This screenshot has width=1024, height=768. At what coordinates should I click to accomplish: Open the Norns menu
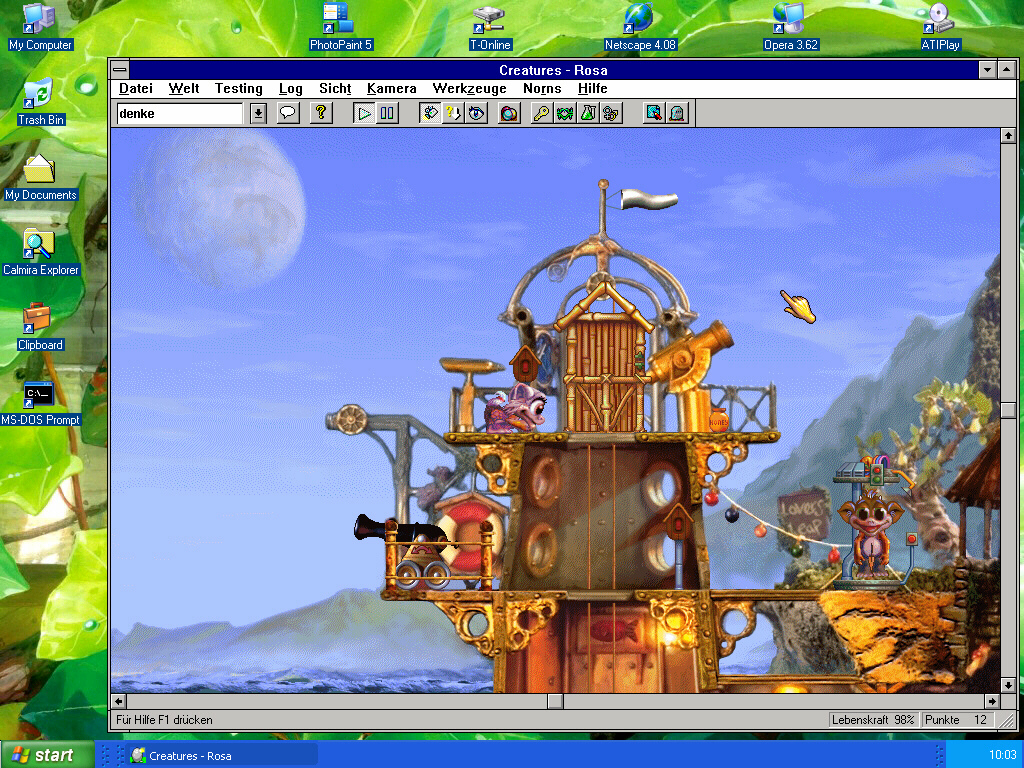[542, 89]
